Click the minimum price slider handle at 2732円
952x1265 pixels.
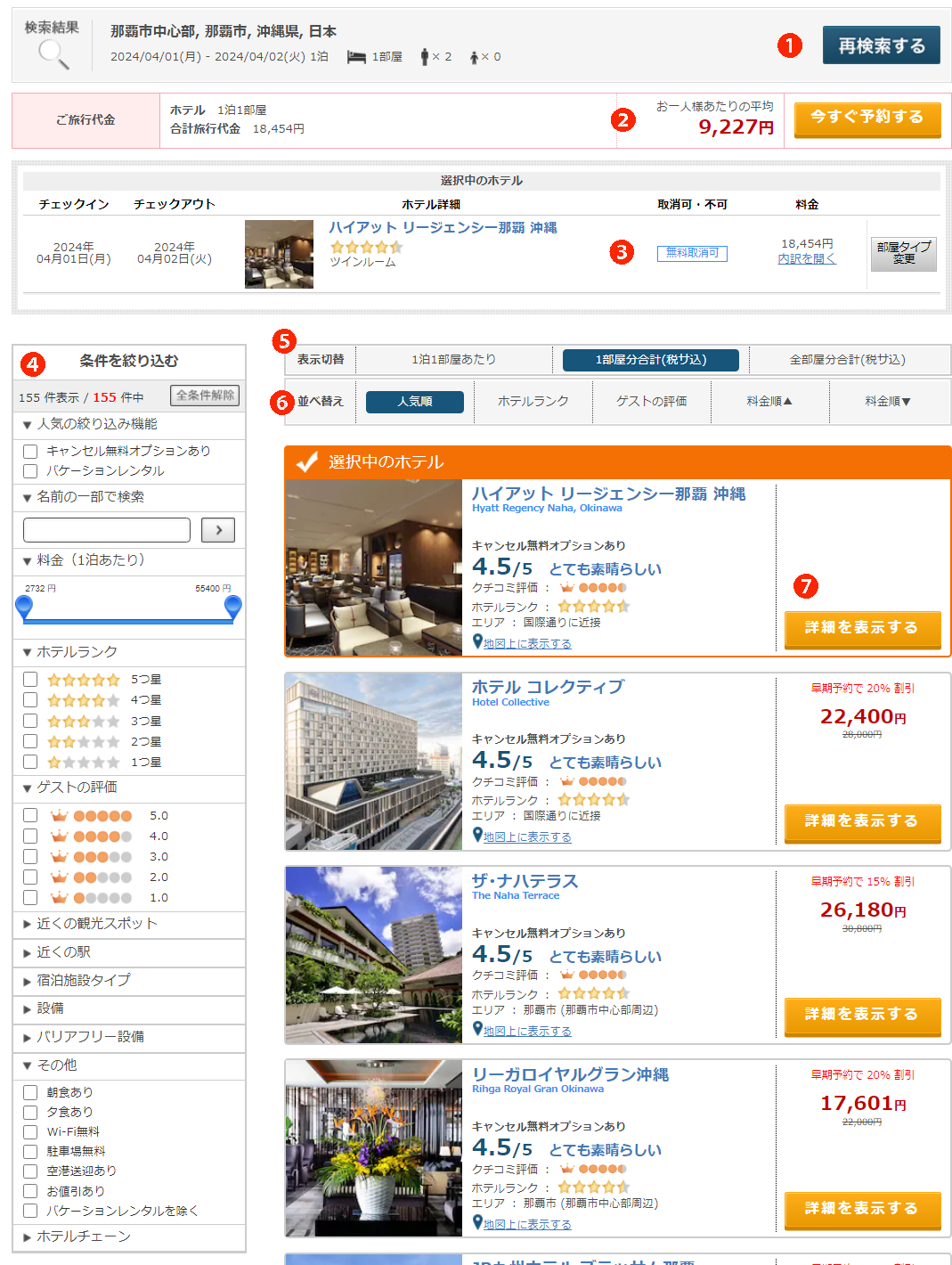tap(24, 607)
